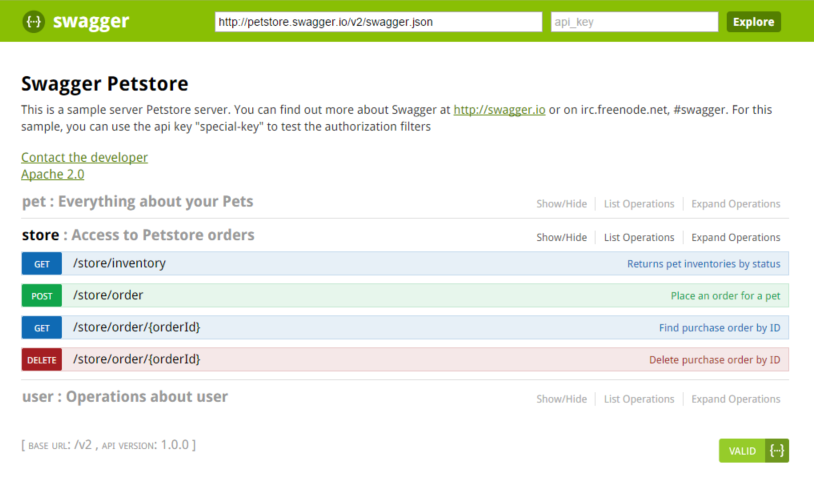The width and height of the screenshot is (814, 487).
Task: Click 'Returns pet inventories by status' description
Action: click(x=703, y=264)
